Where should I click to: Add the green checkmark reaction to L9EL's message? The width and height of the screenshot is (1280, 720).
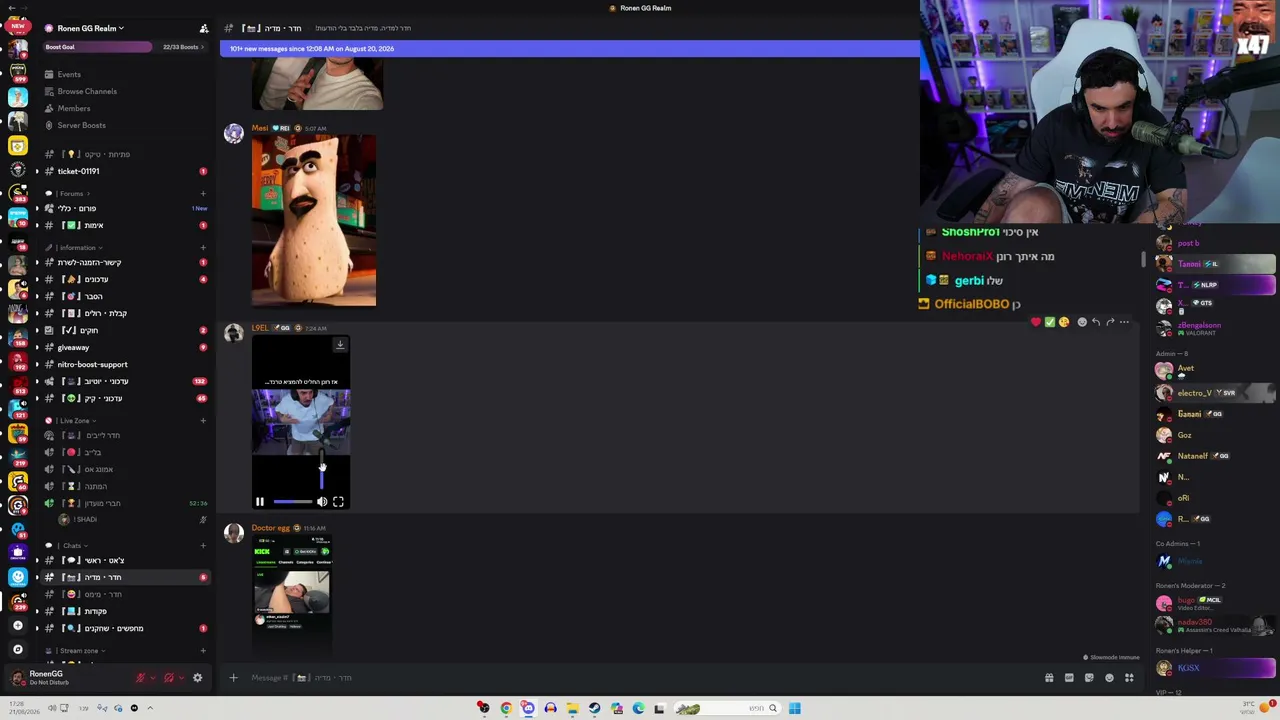click(x=1049, y=322)
